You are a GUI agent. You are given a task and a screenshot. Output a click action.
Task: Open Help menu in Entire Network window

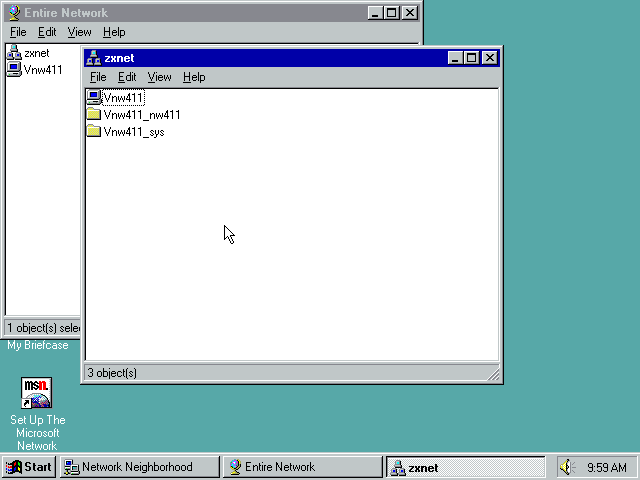[x=114, y=32]
